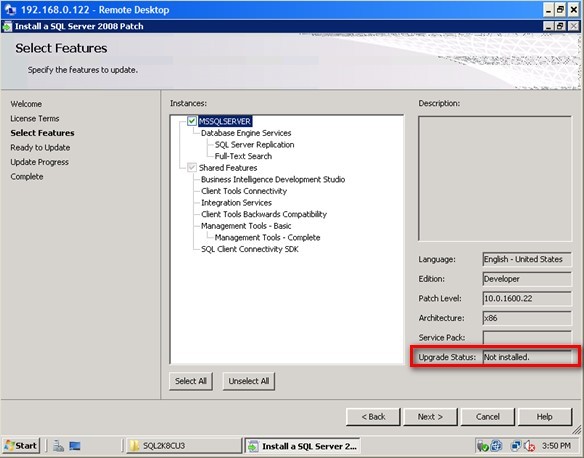
Task: Click the Server Manager quick launch icon
Action: tap(58, 446)
